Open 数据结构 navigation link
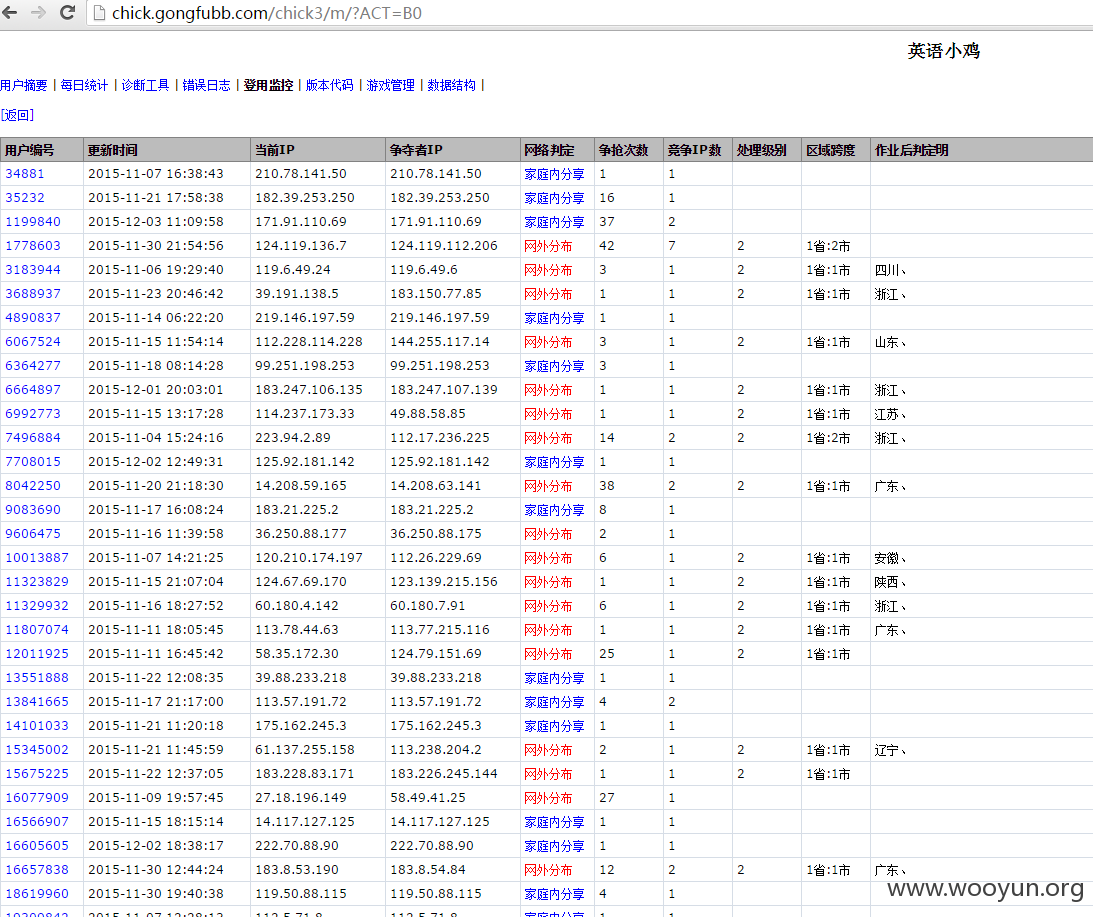Image resolution: width=1093 pixels, height=917 pixels. (x=452, y=85)
